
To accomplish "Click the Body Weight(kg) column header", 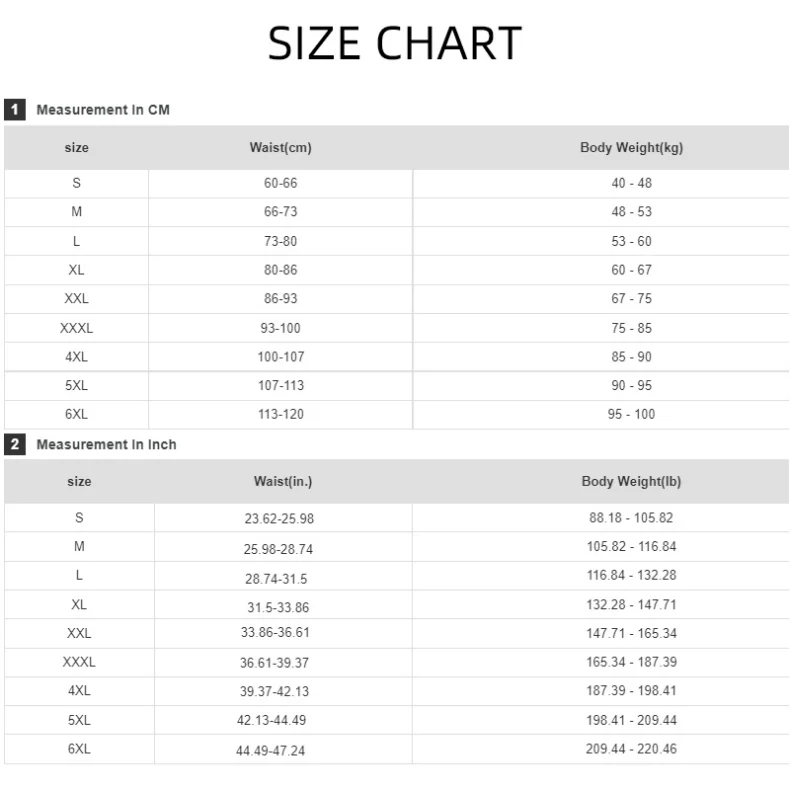I will (x=631, y=148).
